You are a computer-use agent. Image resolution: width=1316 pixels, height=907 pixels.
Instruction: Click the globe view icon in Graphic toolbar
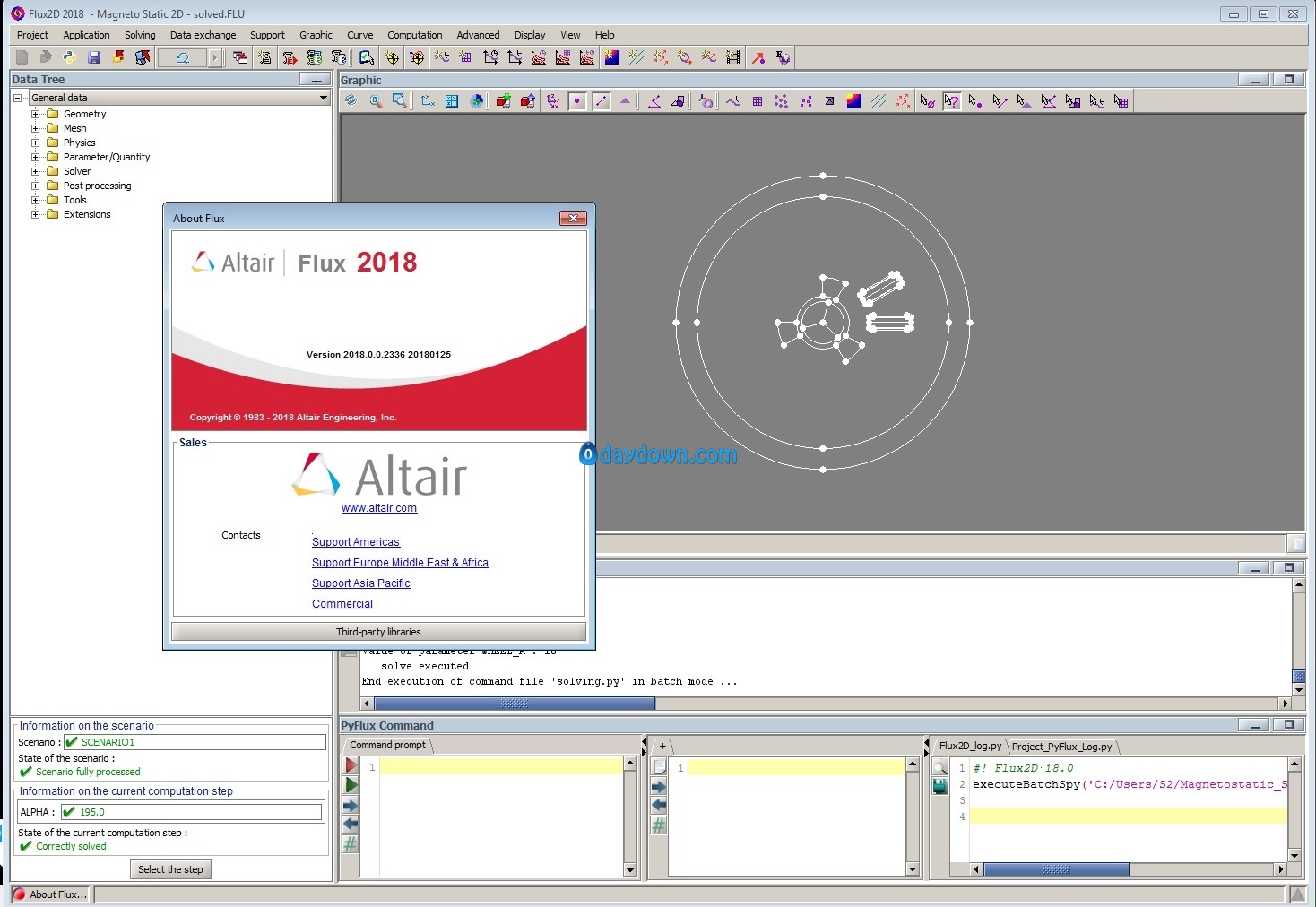click(477, 101)
